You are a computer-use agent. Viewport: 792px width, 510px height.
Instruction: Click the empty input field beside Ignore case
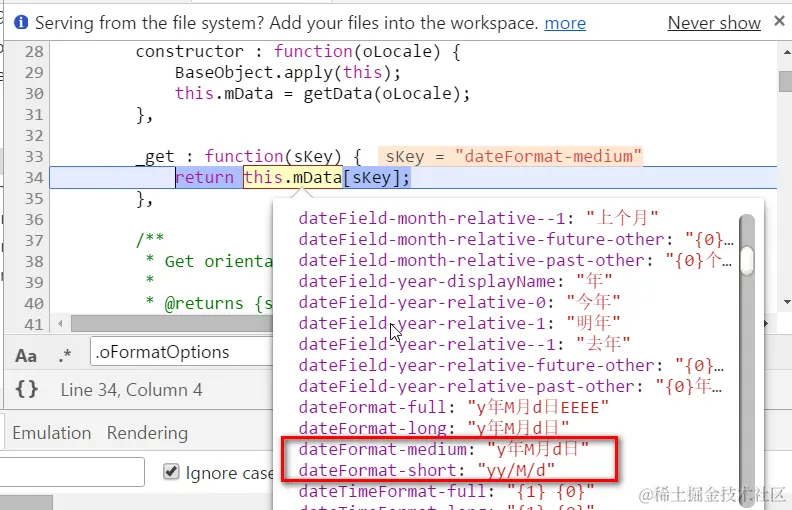tap(72, 472)
